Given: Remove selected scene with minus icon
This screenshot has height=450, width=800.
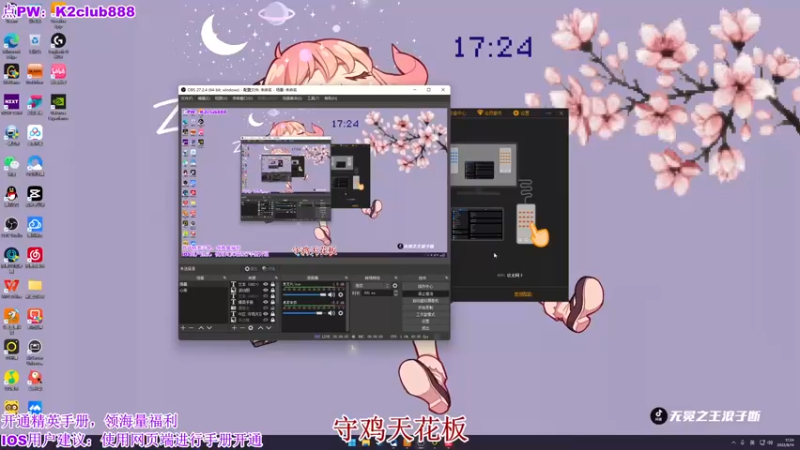Looking at the screenshot, I should tap(191, 328).
